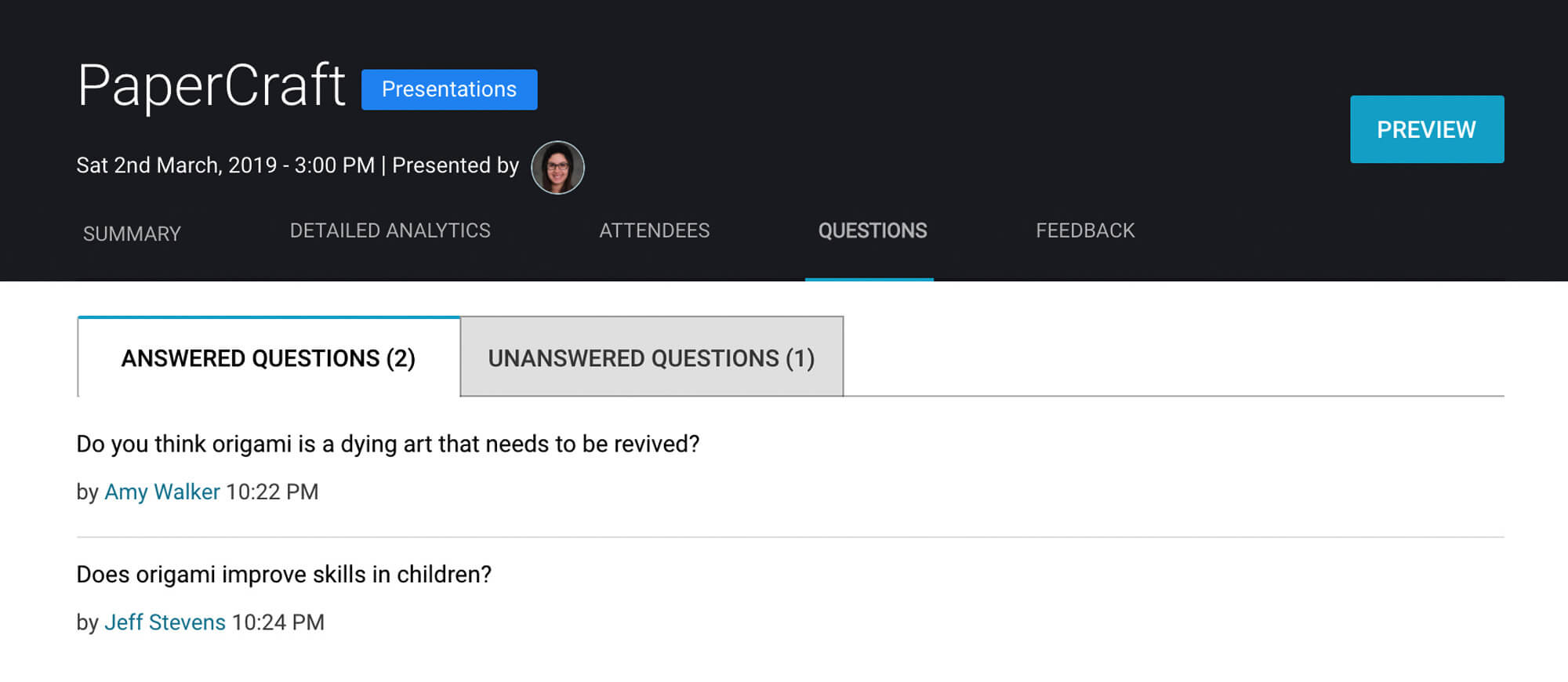Screen dimensions: 1568x682
Task: Click the blue Presentations badge
Action: point(449,89)
